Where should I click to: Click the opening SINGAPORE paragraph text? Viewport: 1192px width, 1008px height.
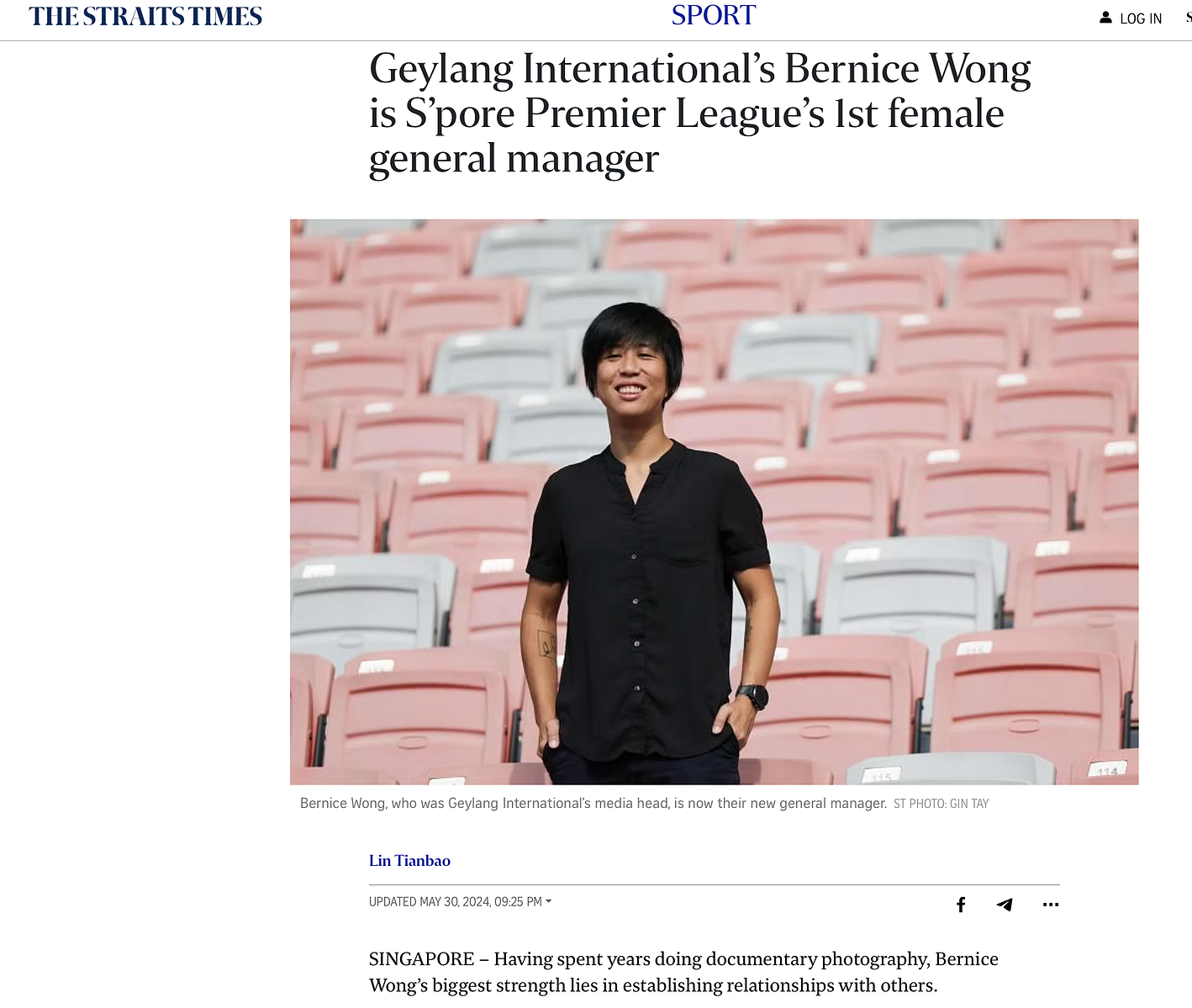point(683,972)
